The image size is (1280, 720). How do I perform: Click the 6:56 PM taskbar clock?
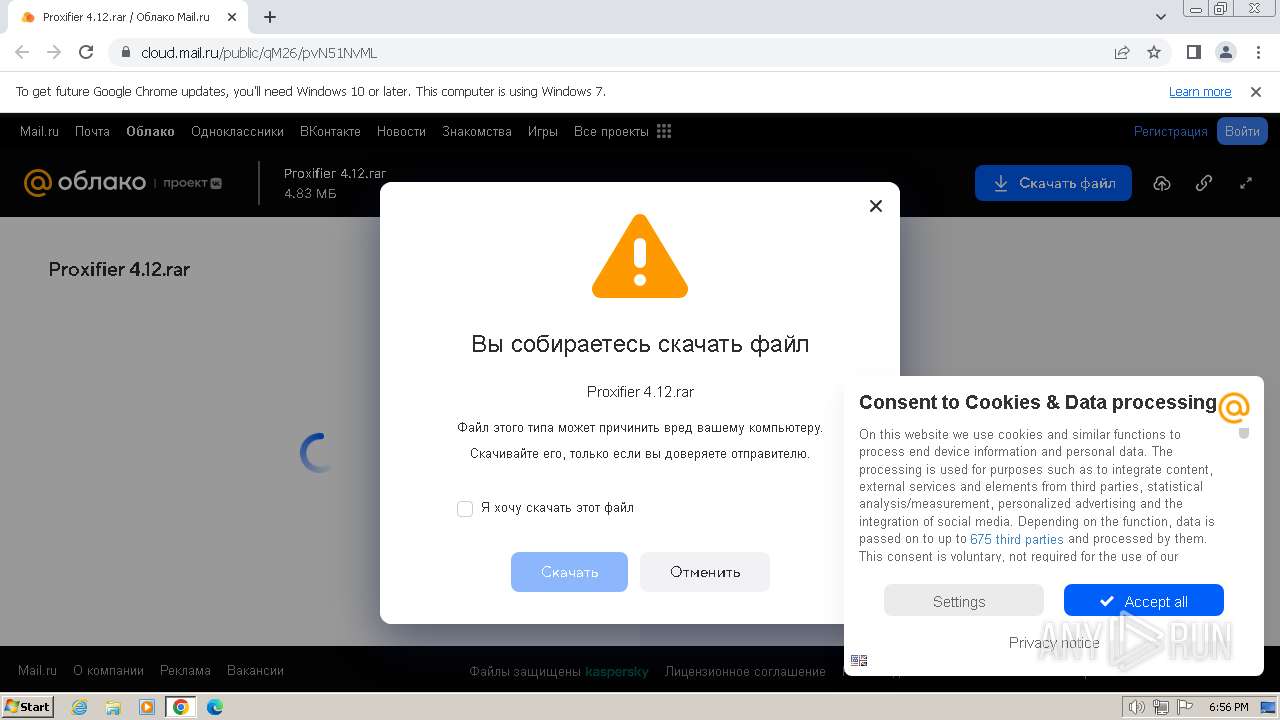point(1229,707)
